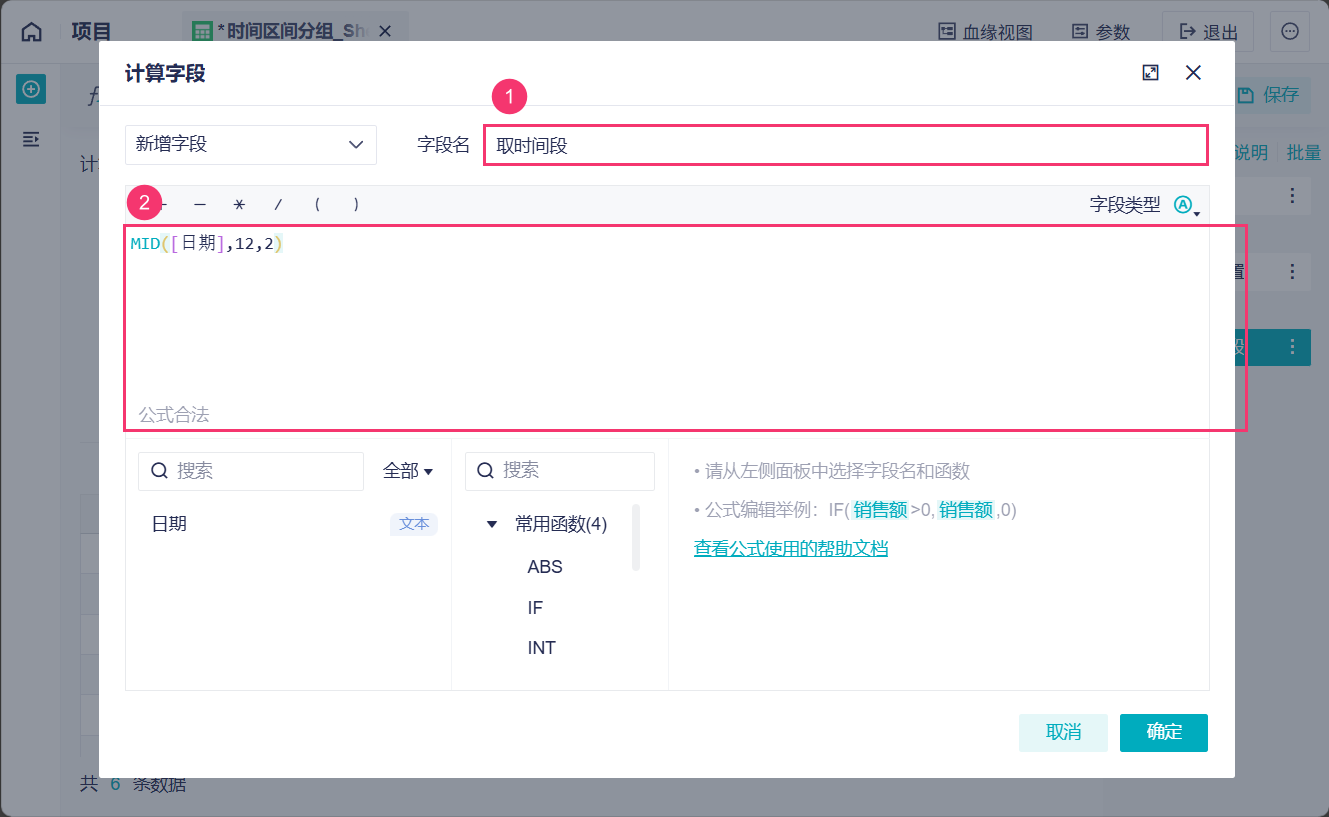Select the IF function
The width and height of the screenshot is (1329, 817).
click(x=535, y=608)
